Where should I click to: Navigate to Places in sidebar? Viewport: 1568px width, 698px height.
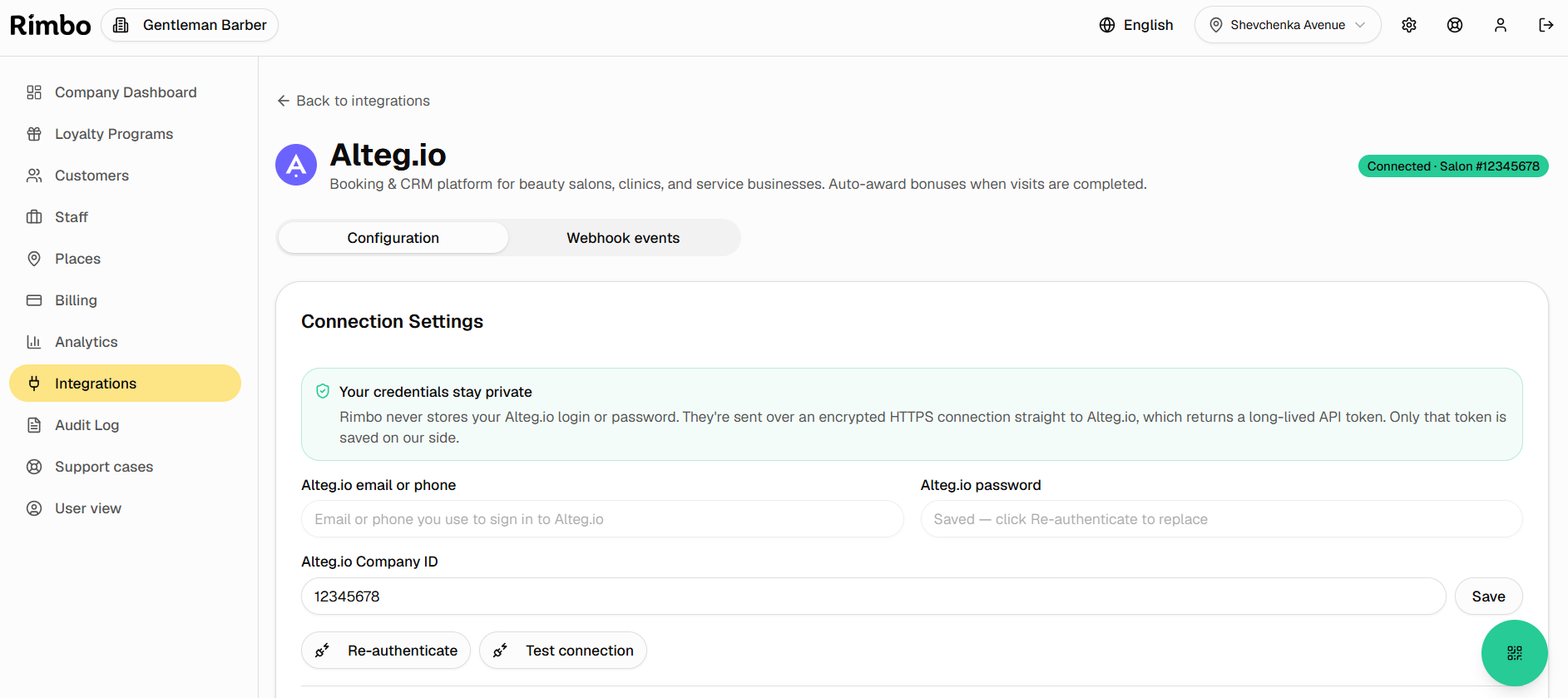[x=126, y=259]
